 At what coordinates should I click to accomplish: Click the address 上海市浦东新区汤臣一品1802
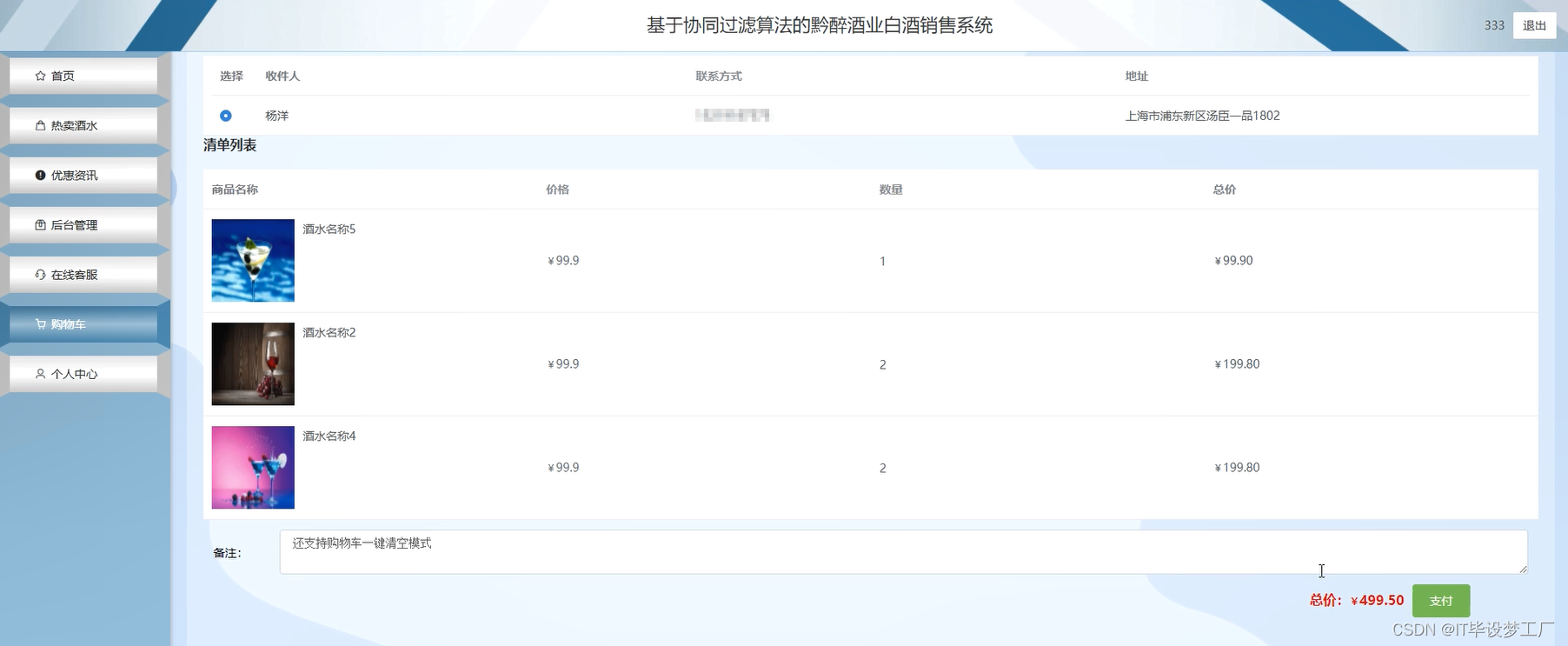1202,116
